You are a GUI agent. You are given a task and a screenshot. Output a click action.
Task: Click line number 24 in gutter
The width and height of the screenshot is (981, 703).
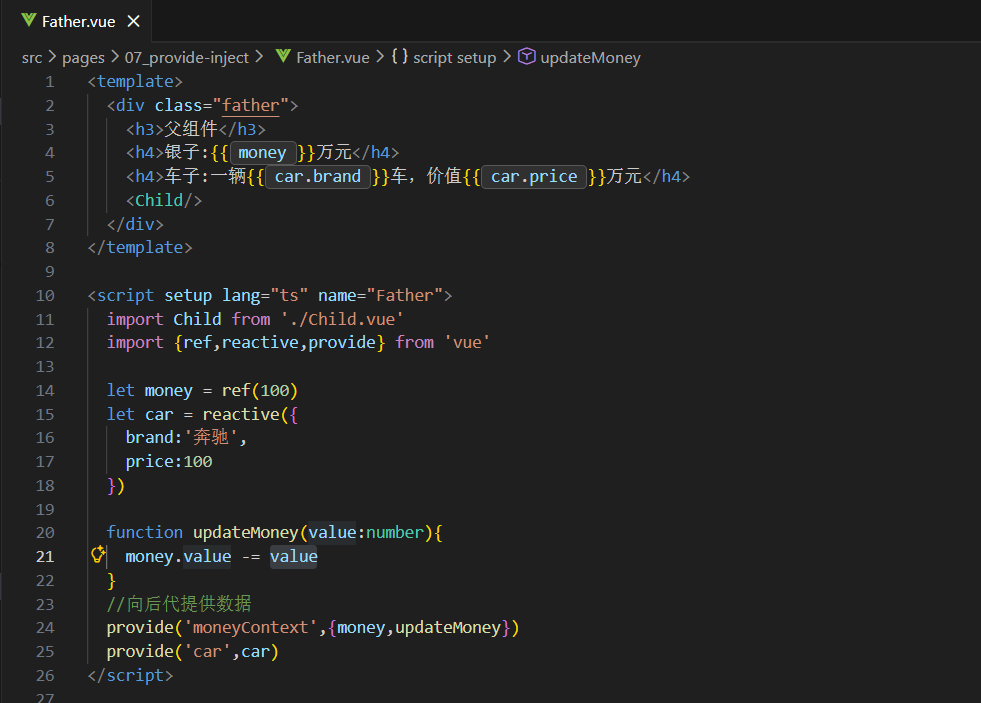click(x=45, y=628)
